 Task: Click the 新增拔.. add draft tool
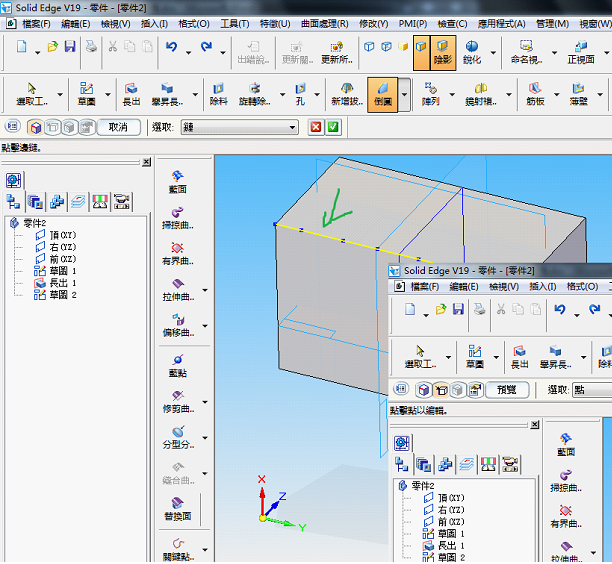pos(347,94)
